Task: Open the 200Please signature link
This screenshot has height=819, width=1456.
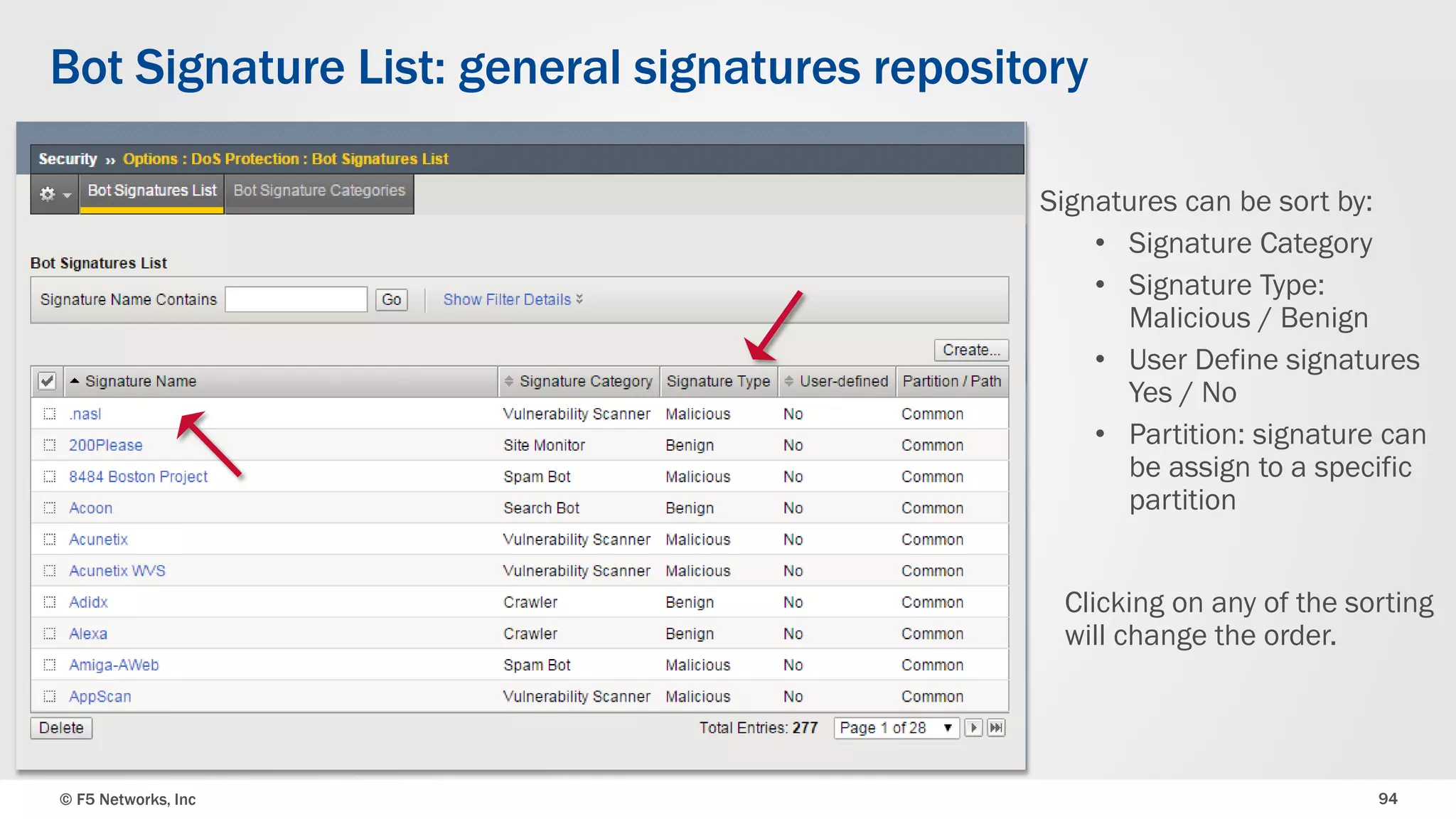Action: coord(106,446)
